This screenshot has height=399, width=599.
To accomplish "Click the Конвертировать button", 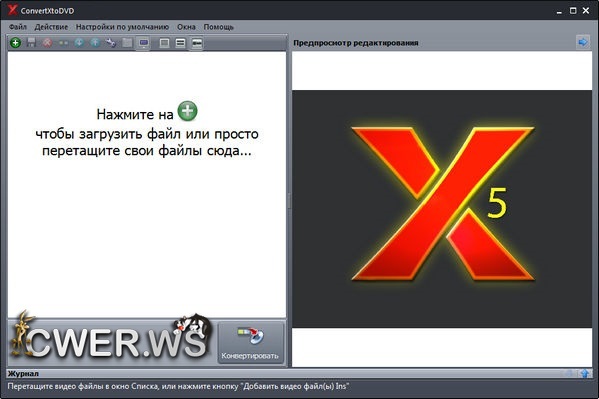I will (x=251, y=343).
